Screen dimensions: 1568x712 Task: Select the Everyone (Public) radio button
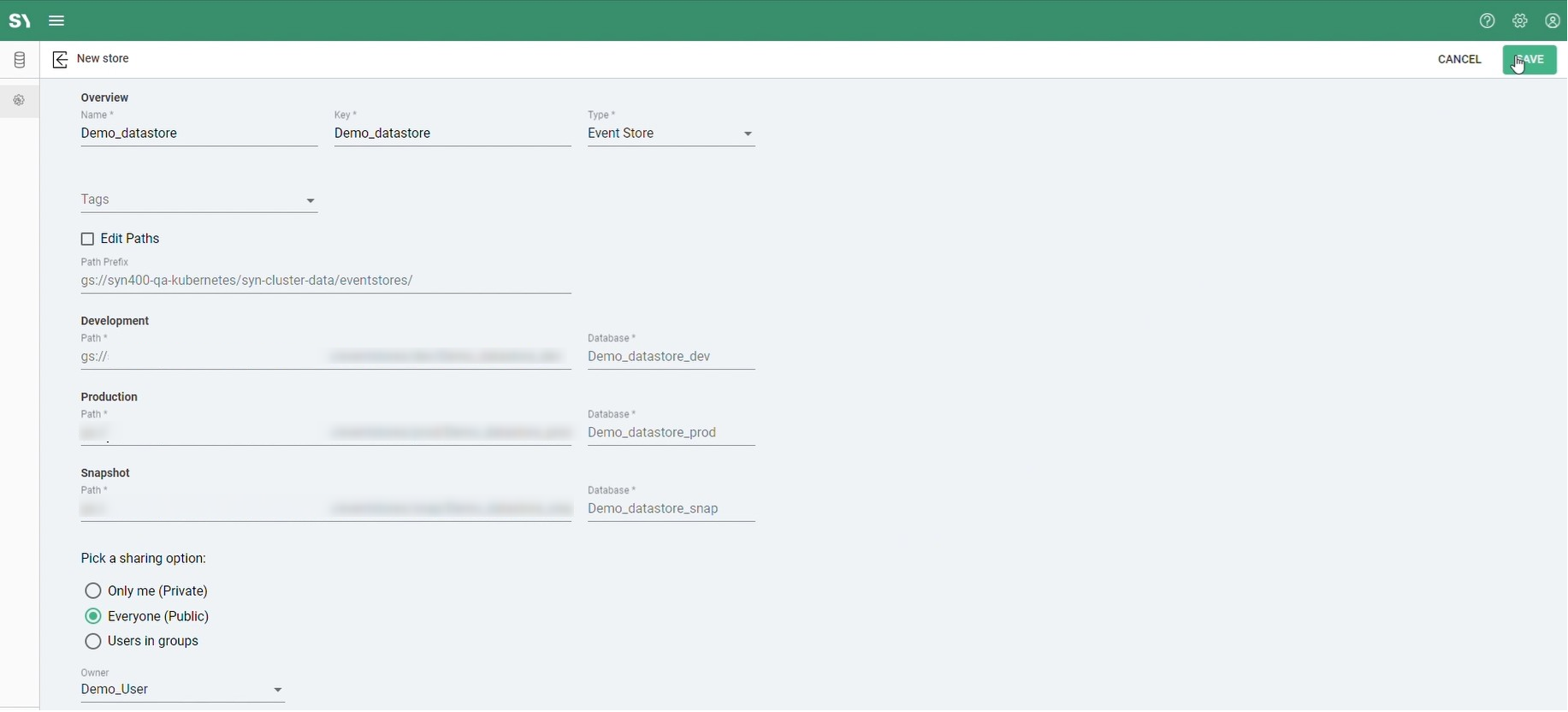pos(93,616)
